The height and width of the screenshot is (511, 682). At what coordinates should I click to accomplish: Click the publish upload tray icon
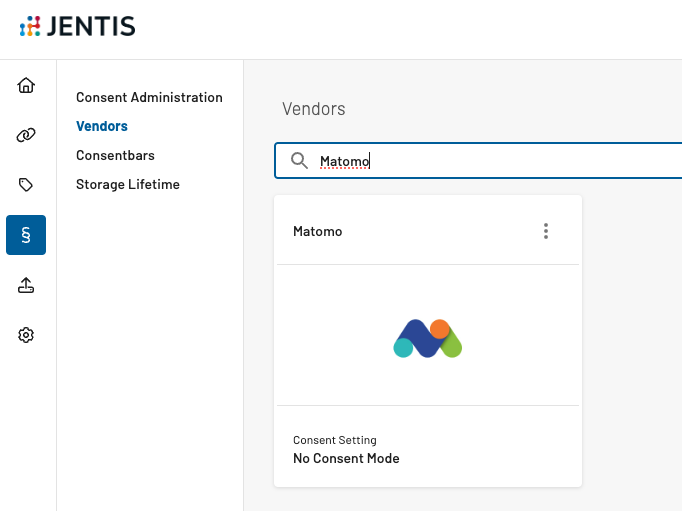27,285
